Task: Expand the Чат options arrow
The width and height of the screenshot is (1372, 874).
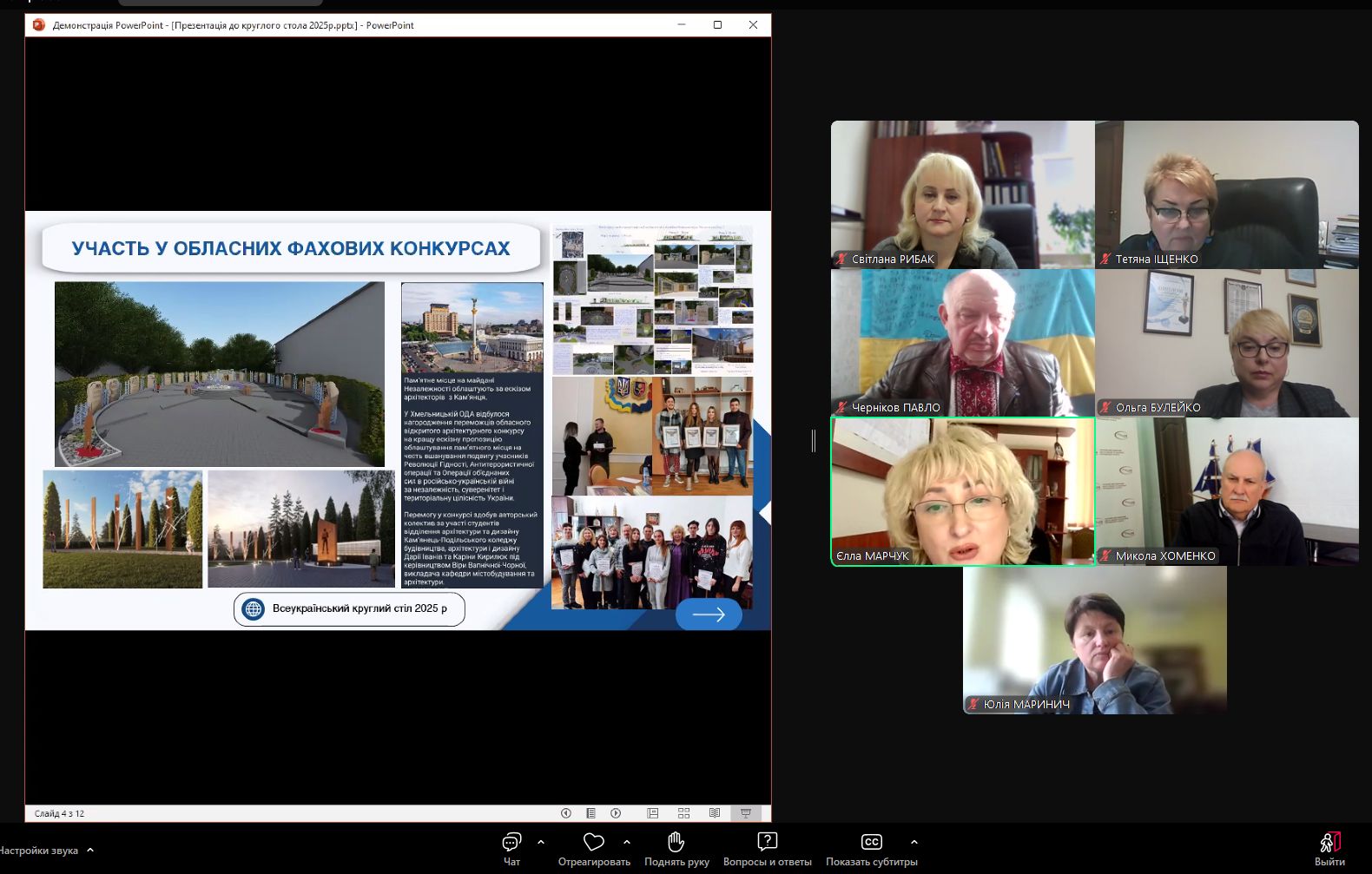Action: pyautogui.click(x=541, y=842)
